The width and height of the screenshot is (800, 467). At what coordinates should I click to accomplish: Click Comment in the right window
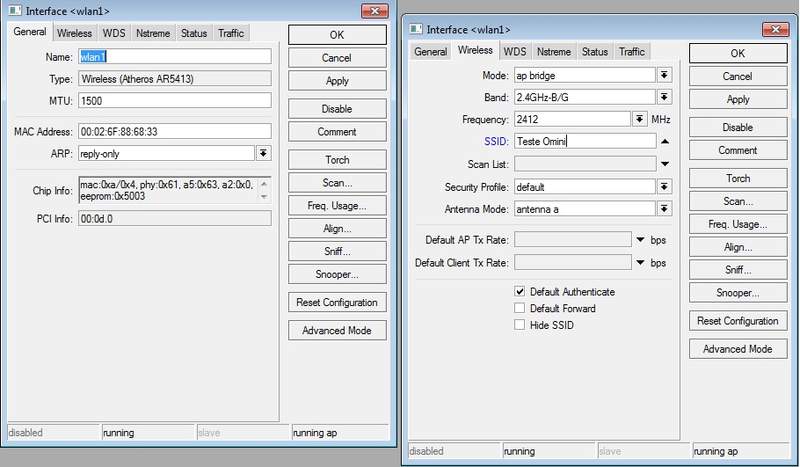[x=738, y=150]
